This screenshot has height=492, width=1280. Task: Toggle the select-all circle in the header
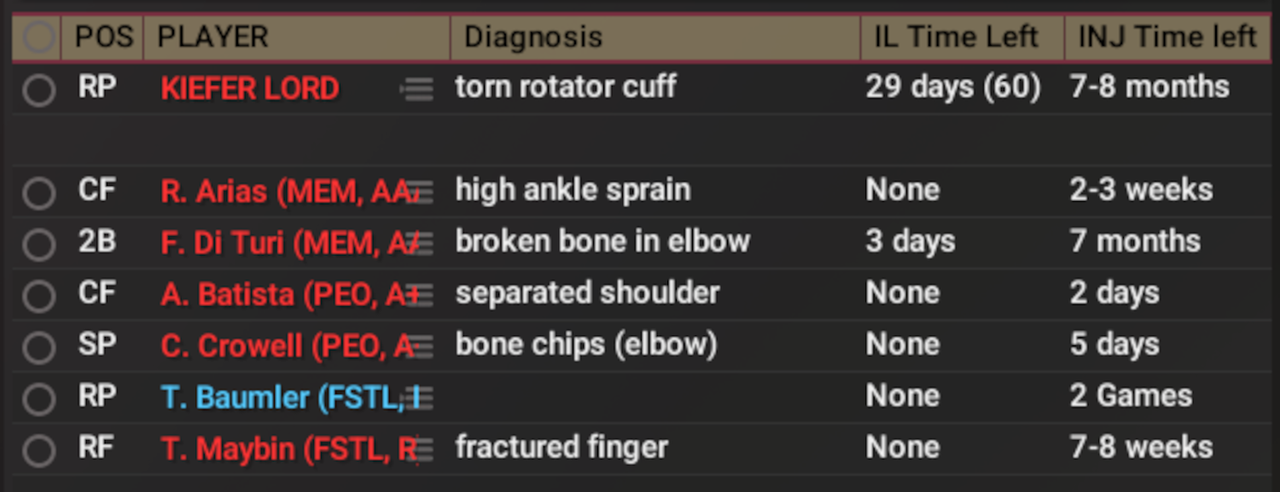tap(39, 38)
